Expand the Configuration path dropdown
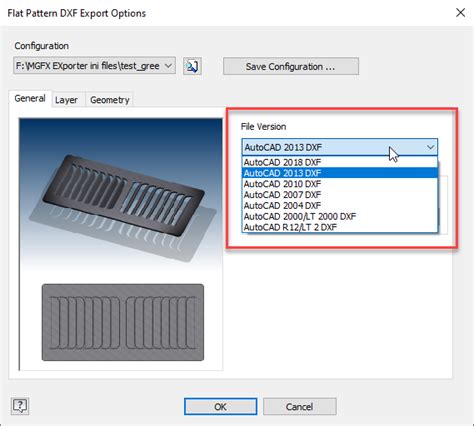Image resolution: width=474 pixels, height=426 pixels. point(168,66)
